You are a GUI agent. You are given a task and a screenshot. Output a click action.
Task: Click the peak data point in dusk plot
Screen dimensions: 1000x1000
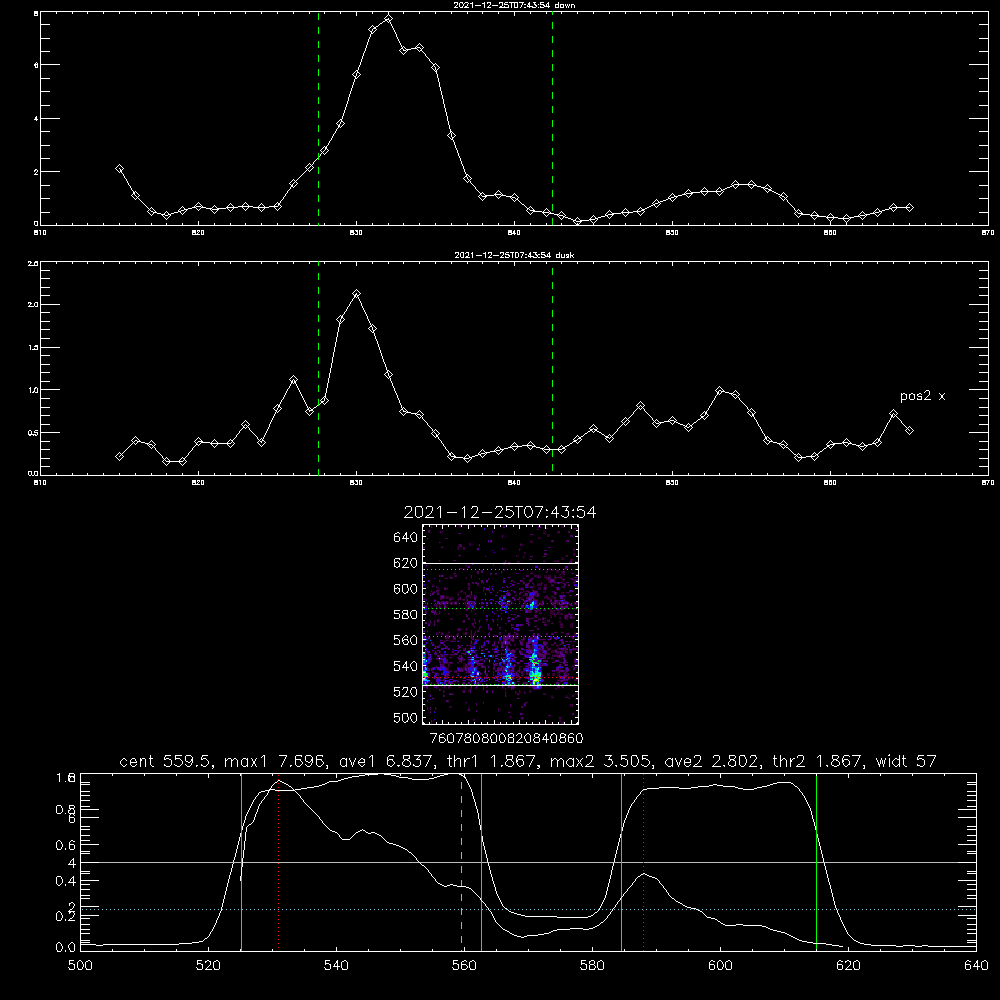pos(357,293)
